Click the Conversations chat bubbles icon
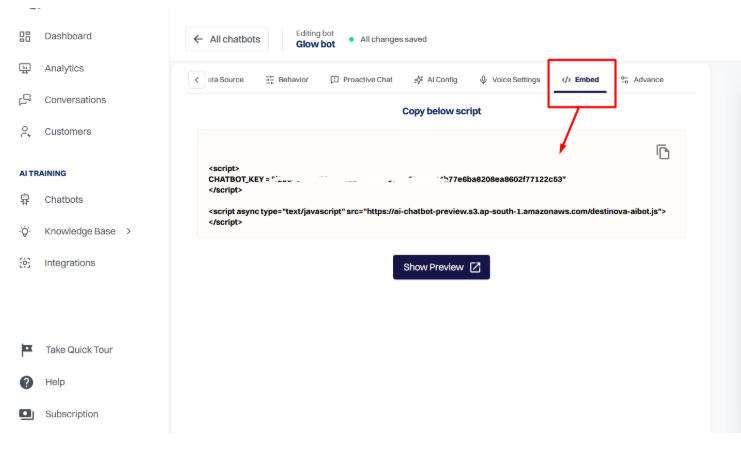 [25, 100]
